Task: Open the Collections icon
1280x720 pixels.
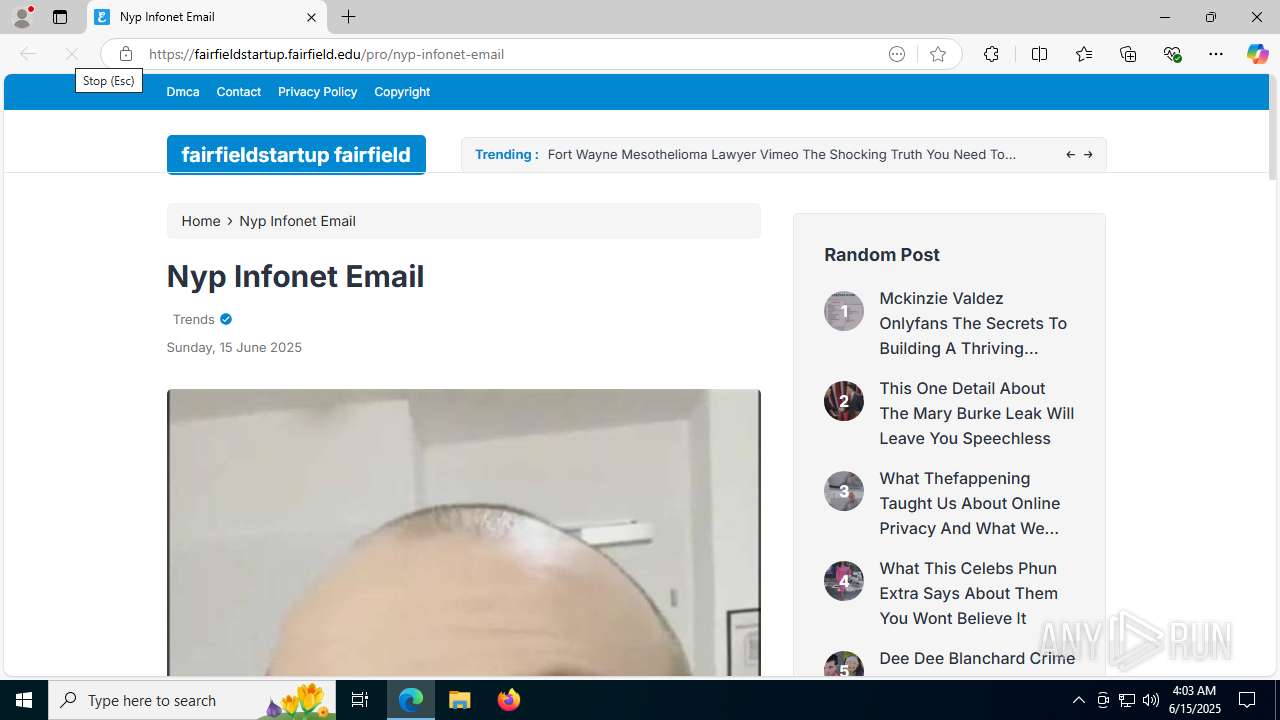Action: tap(1128, 54)
